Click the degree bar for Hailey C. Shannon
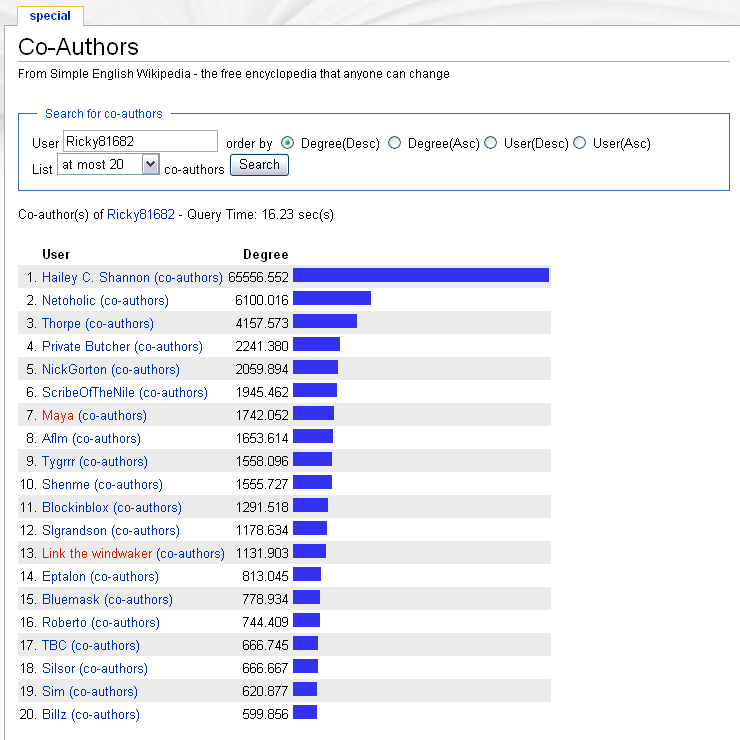The width and height of the screenshot is (740, 740). click(421, 275)
